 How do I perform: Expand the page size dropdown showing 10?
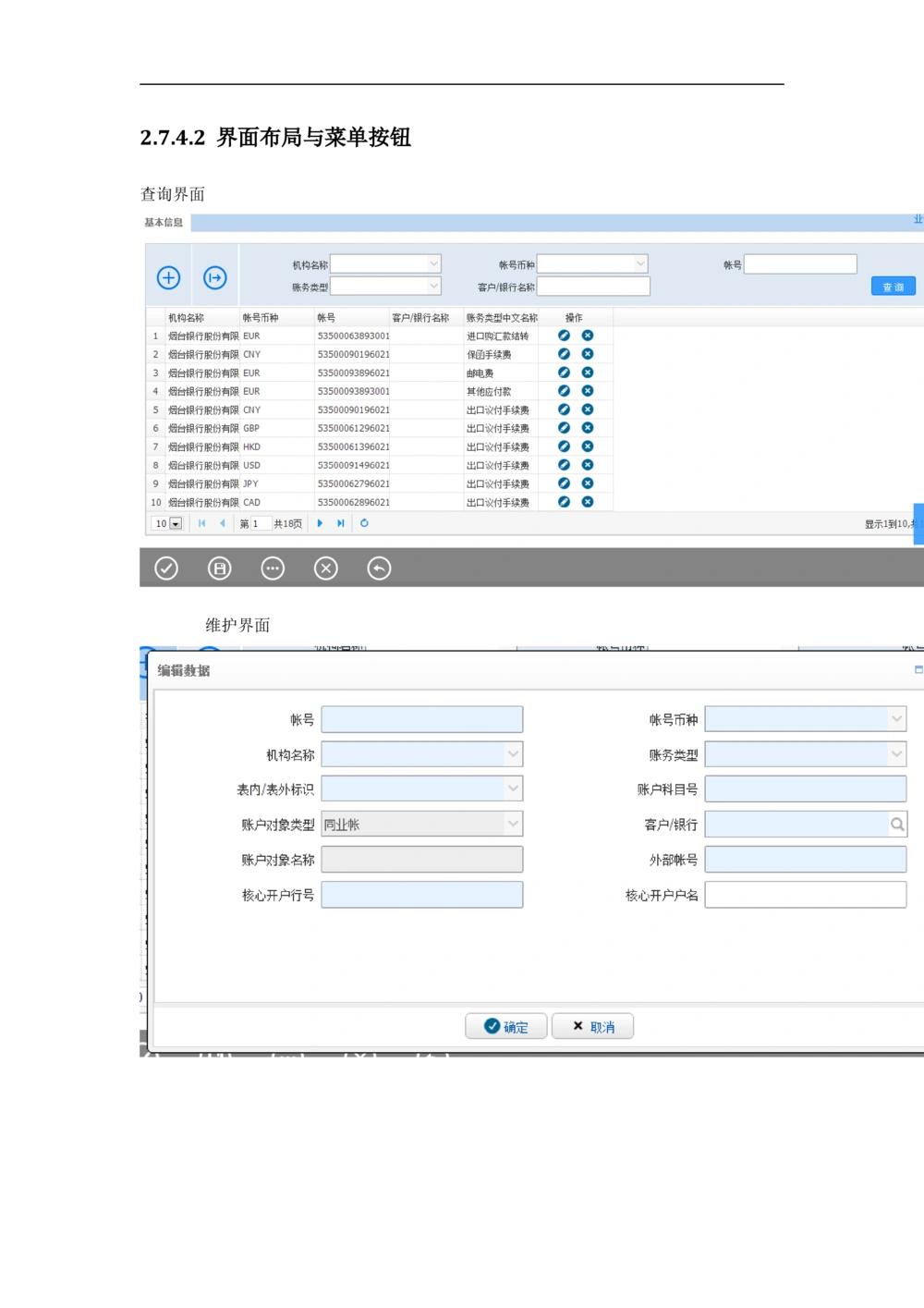tap(176, 524)
